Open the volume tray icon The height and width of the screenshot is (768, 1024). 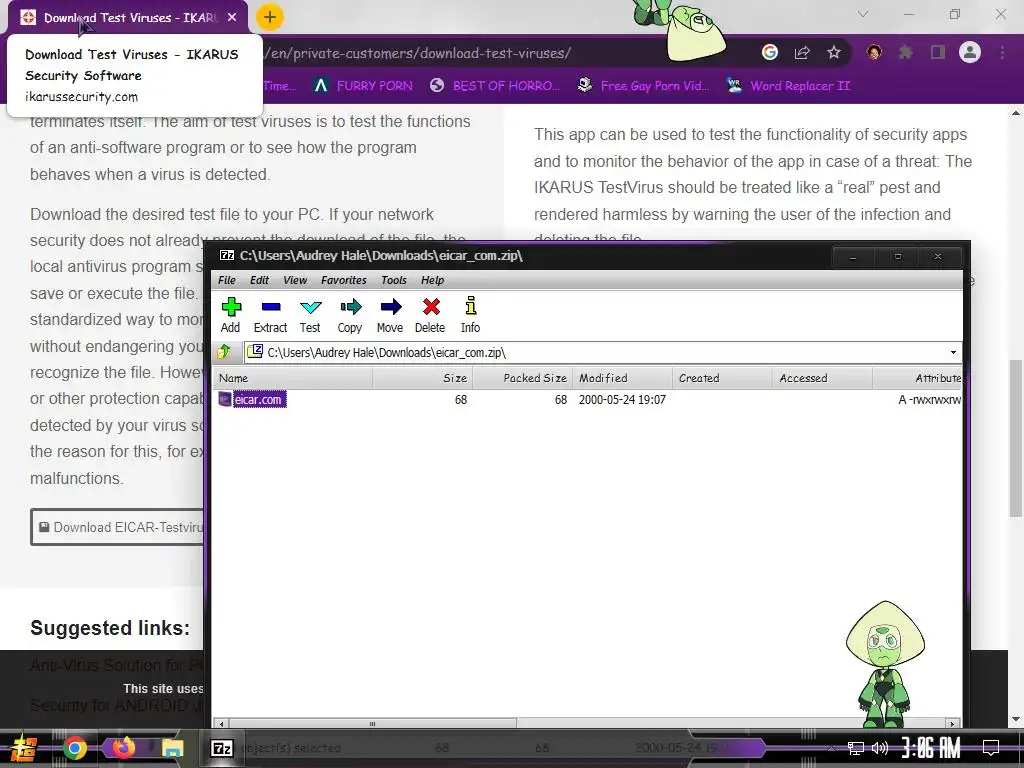click(880, 748)
